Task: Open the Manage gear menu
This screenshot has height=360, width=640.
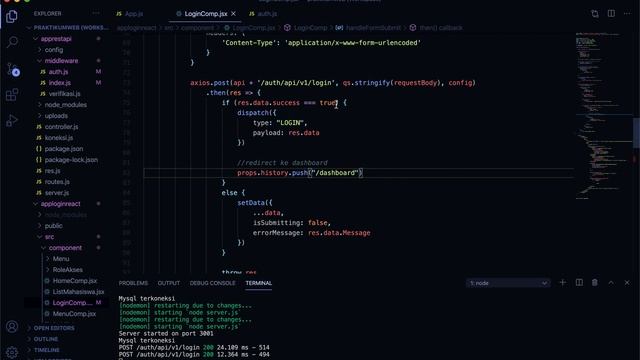Action: click(x=12, y=352)
